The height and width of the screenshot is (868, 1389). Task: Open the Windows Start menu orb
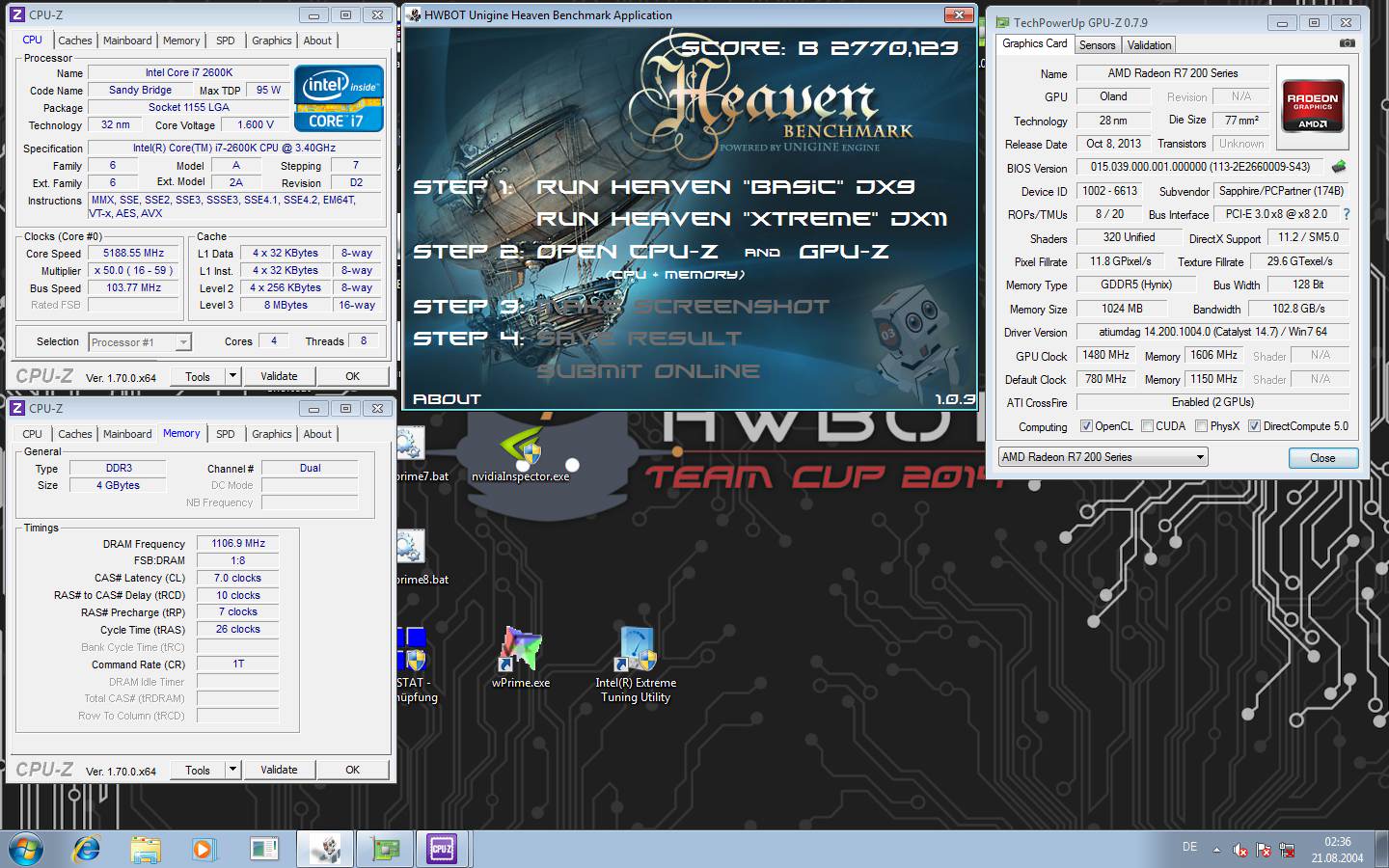pos(26,849)
